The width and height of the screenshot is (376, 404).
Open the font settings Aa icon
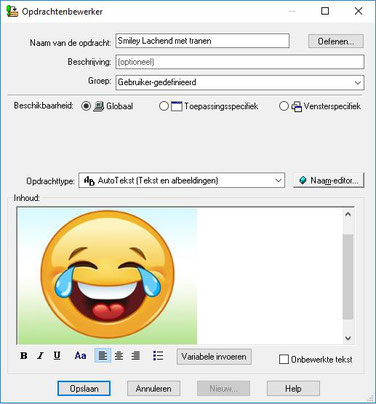click(80, 356)
